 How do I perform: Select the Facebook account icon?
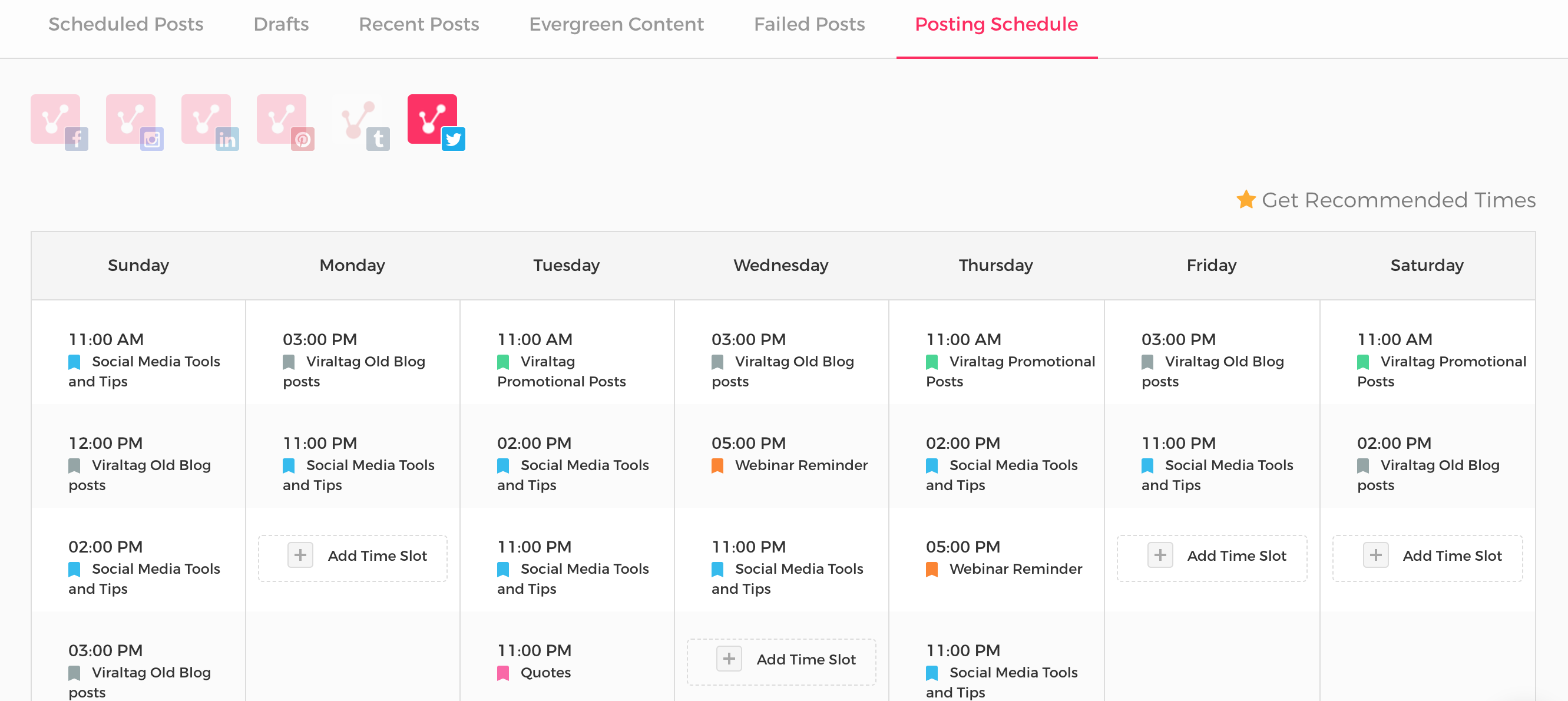pos(58,121)
